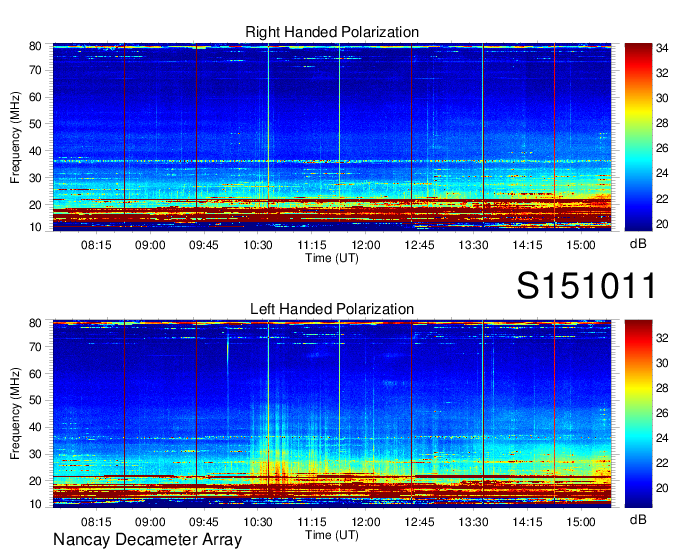
Task: Click the 09:45 tick on the right-handed plot
Action: coord(204,245)
